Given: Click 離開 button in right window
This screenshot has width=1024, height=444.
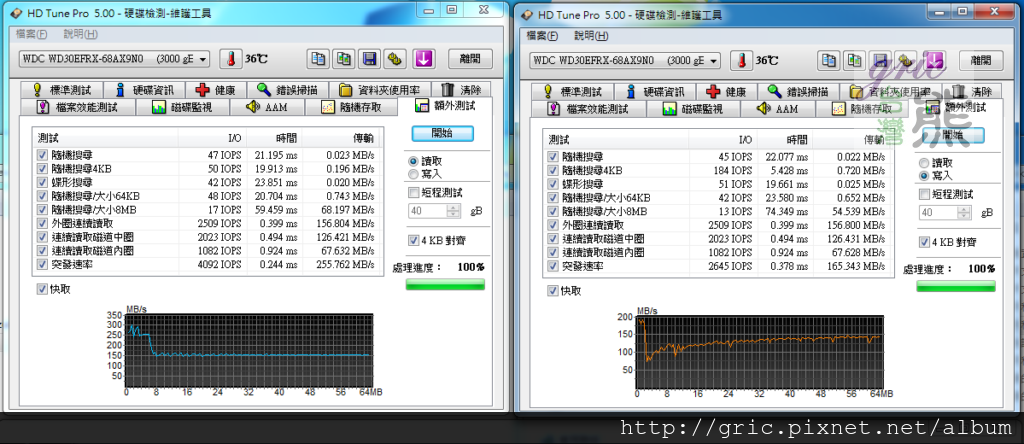Looking at the screenshot, I should coord(981,61).
